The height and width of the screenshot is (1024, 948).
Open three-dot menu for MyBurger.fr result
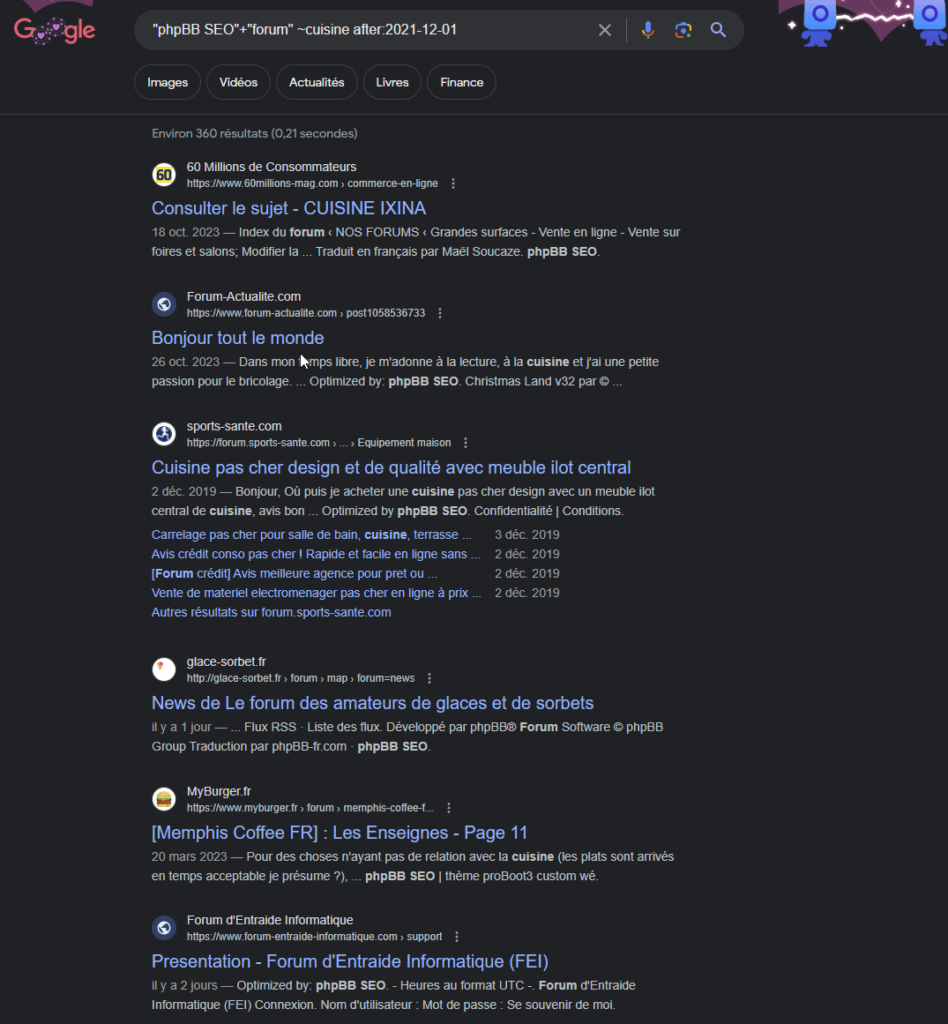[x=449, y=808]
